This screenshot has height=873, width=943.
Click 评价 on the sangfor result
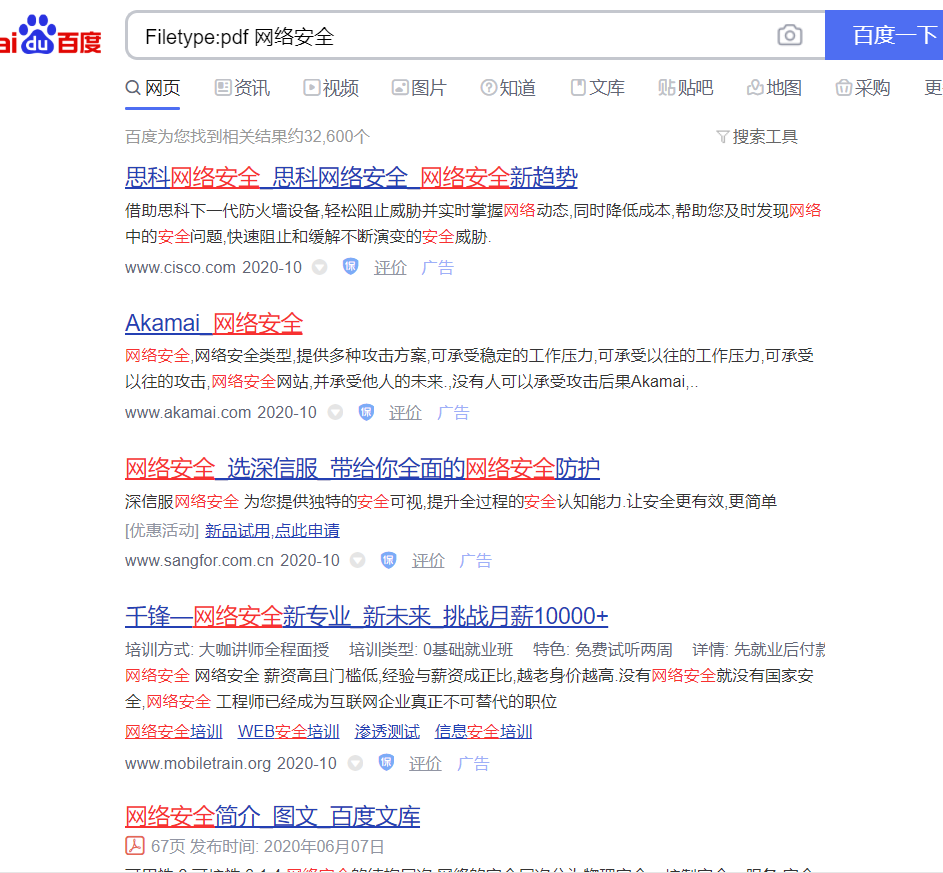[x=428, y=561]
